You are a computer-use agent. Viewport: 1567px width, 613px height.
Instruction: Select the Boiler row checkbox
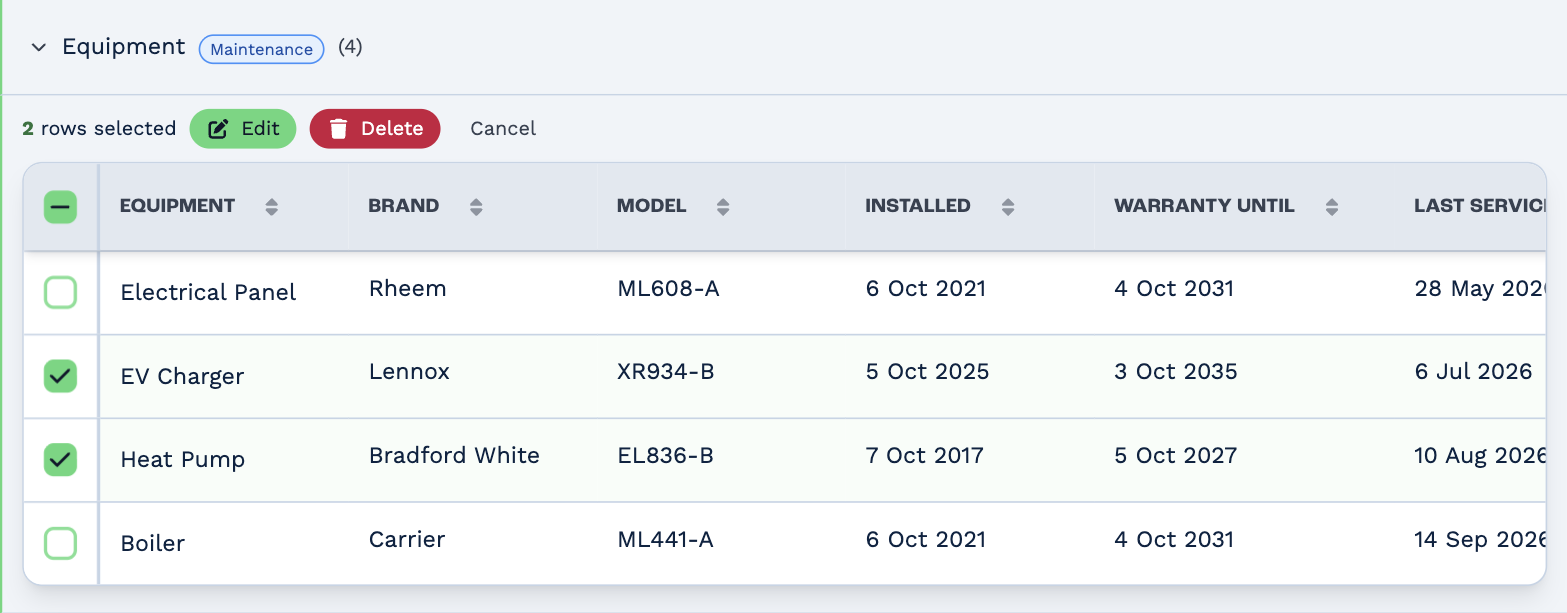(60, 543)
